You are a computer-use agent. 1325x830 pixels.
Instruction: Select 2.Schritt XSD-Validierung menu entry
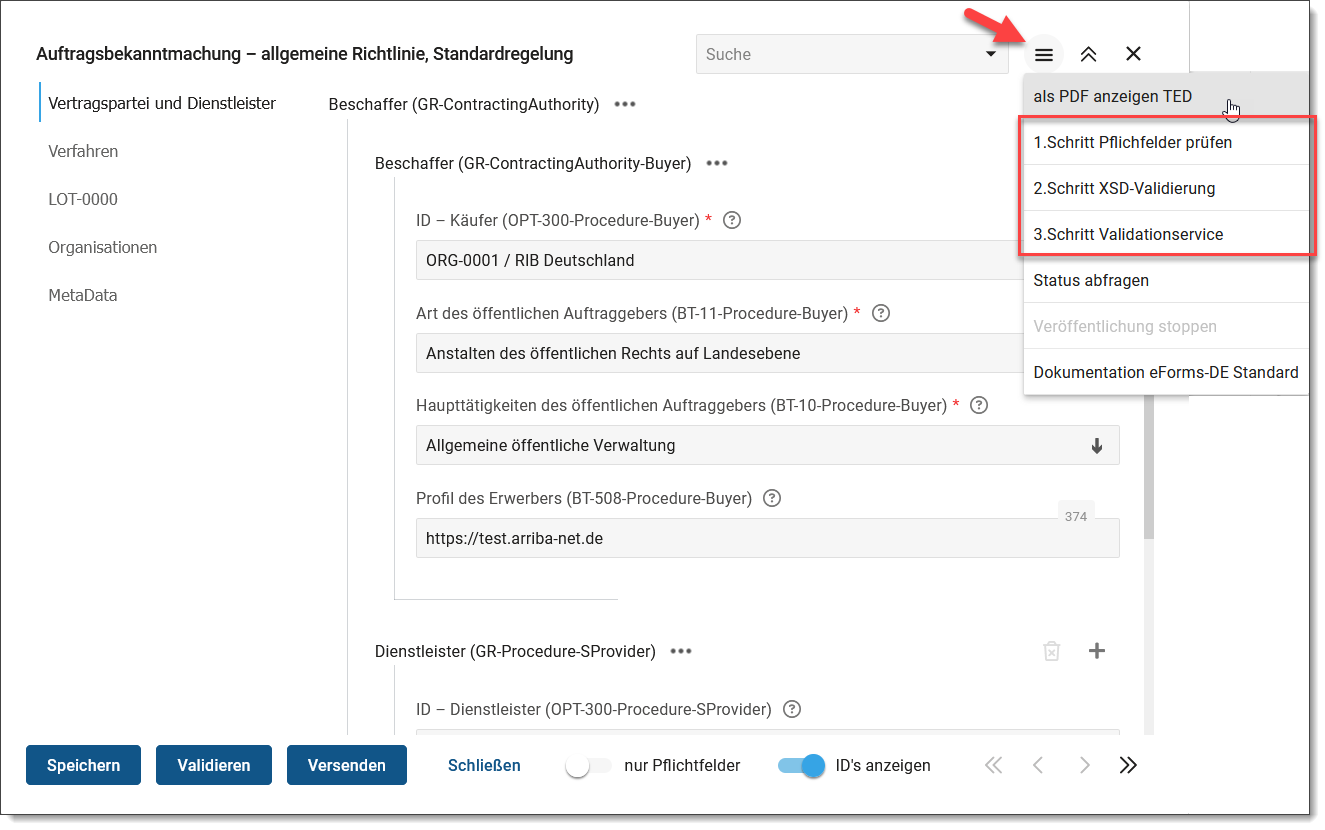click(x=1124, y=188)
